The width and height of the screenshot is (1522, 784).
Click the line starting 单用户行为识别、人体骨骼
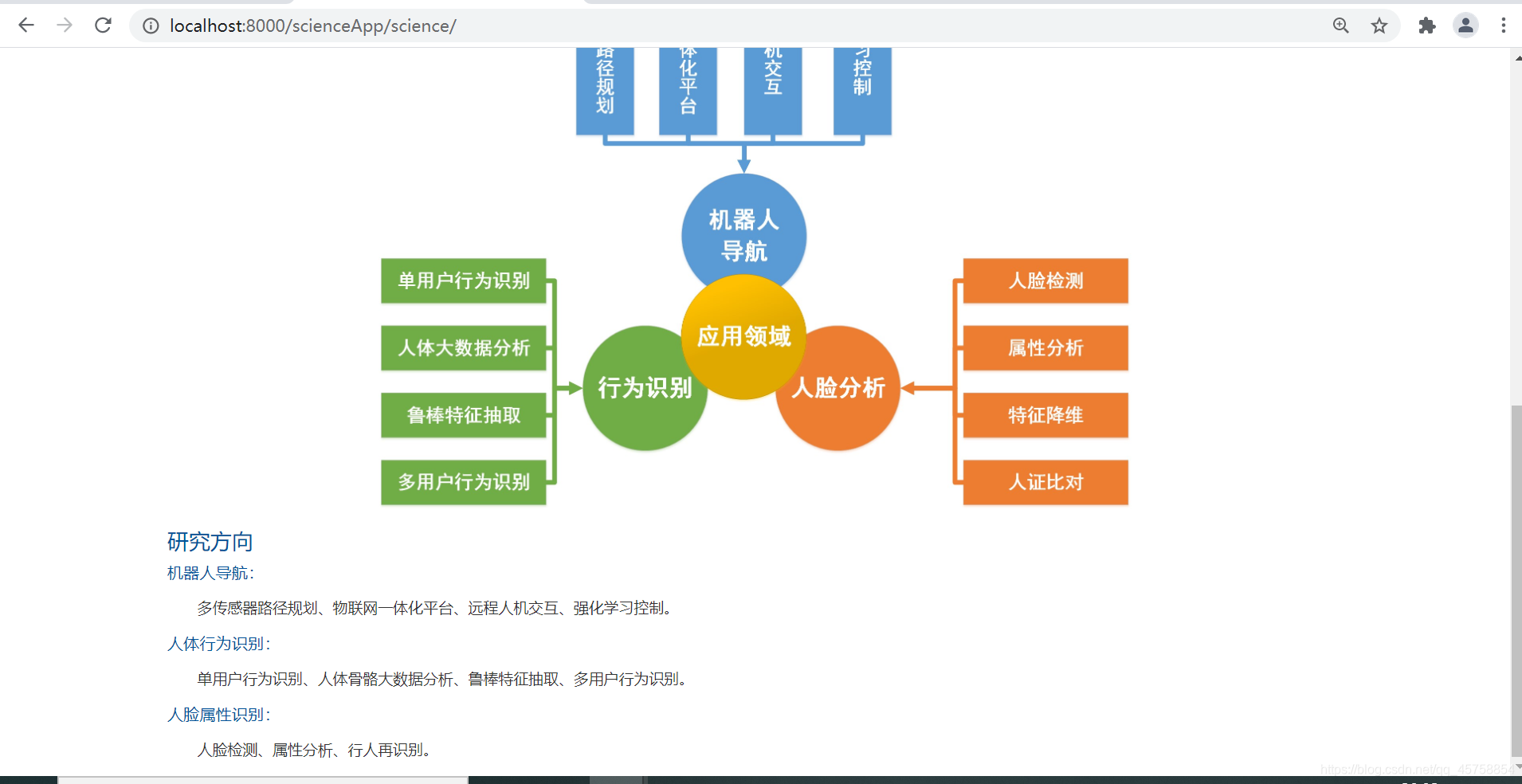tap(444, 679)
